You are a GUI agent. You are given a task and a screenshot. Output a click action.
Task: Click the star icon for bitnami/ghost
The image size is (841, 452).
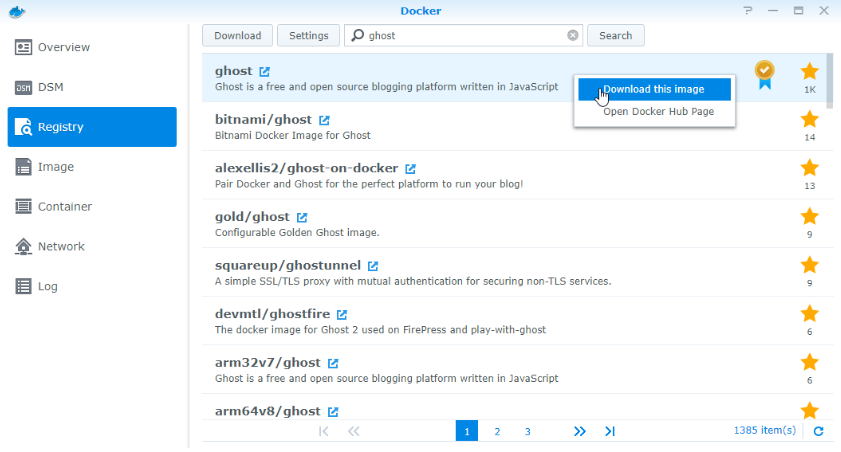coord(809,119)
